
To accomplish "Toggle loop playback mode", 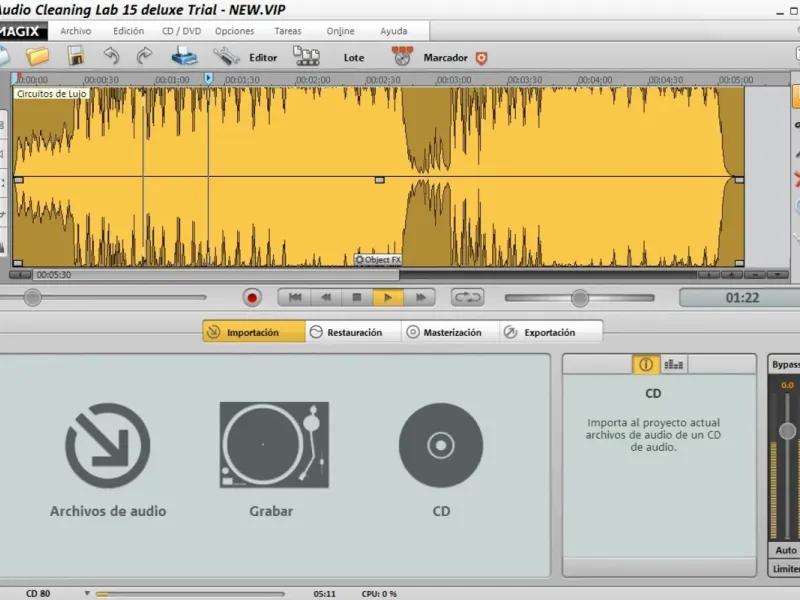I will tap(467, 297).
